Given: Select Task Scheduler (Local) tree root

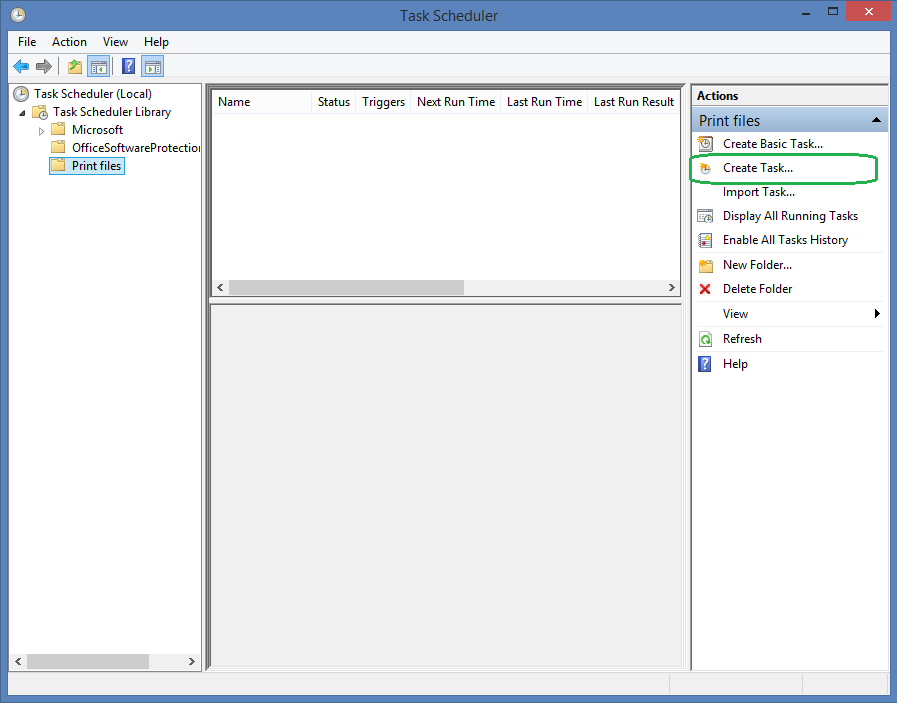Looking at the screenshot, I should coord(93,94).
